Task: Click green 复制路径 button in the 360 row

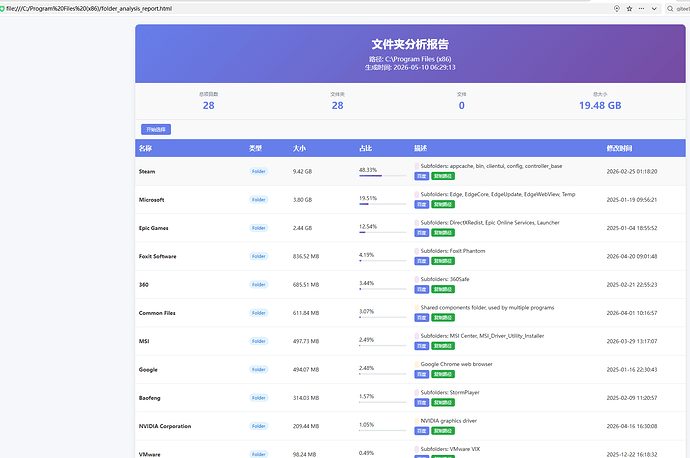Action: click(443, 289)
